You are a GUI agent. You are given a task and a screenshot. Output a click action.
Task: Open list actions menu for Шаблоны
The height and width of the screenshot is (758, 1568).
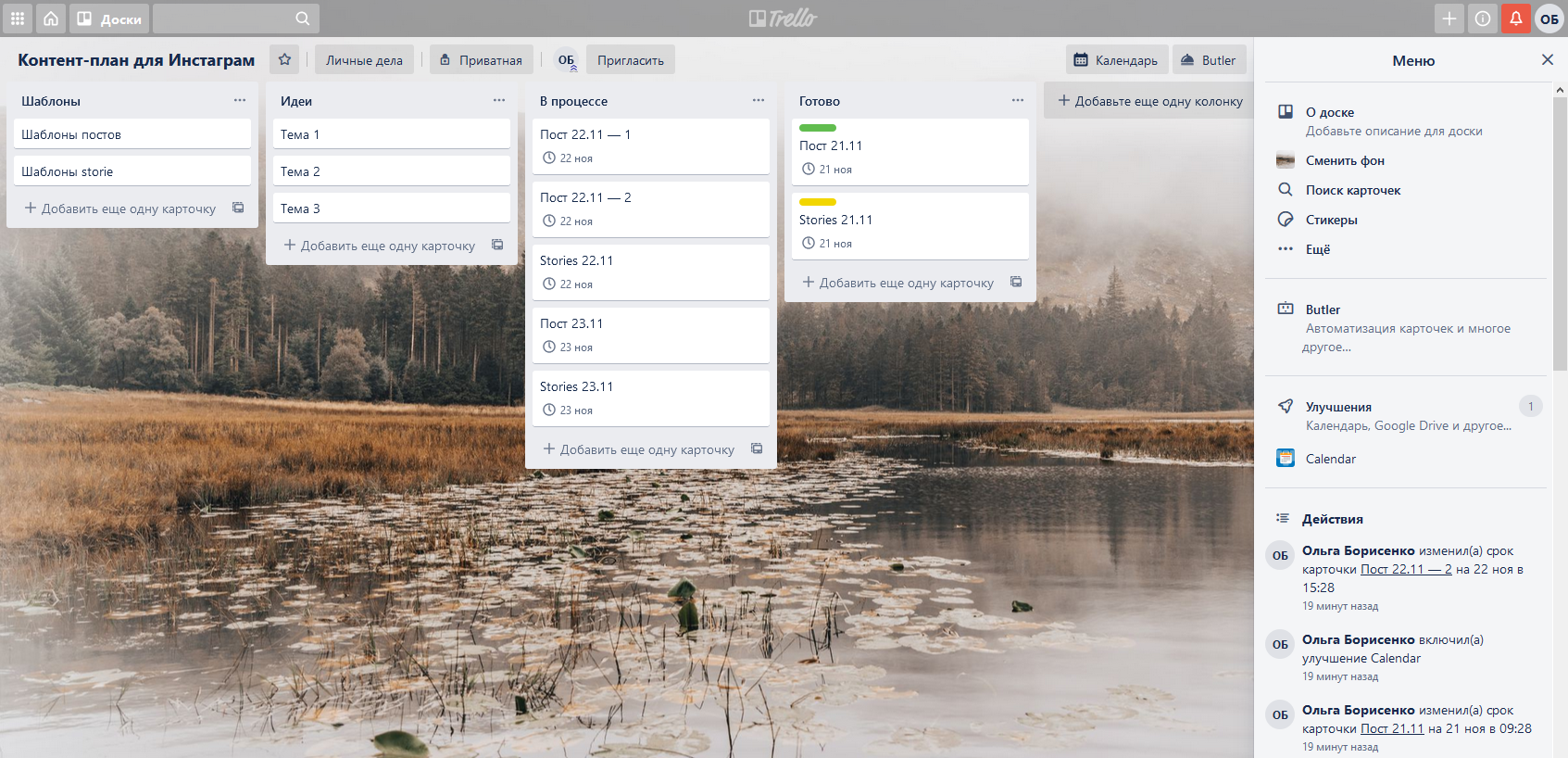[x=240, y=100]
